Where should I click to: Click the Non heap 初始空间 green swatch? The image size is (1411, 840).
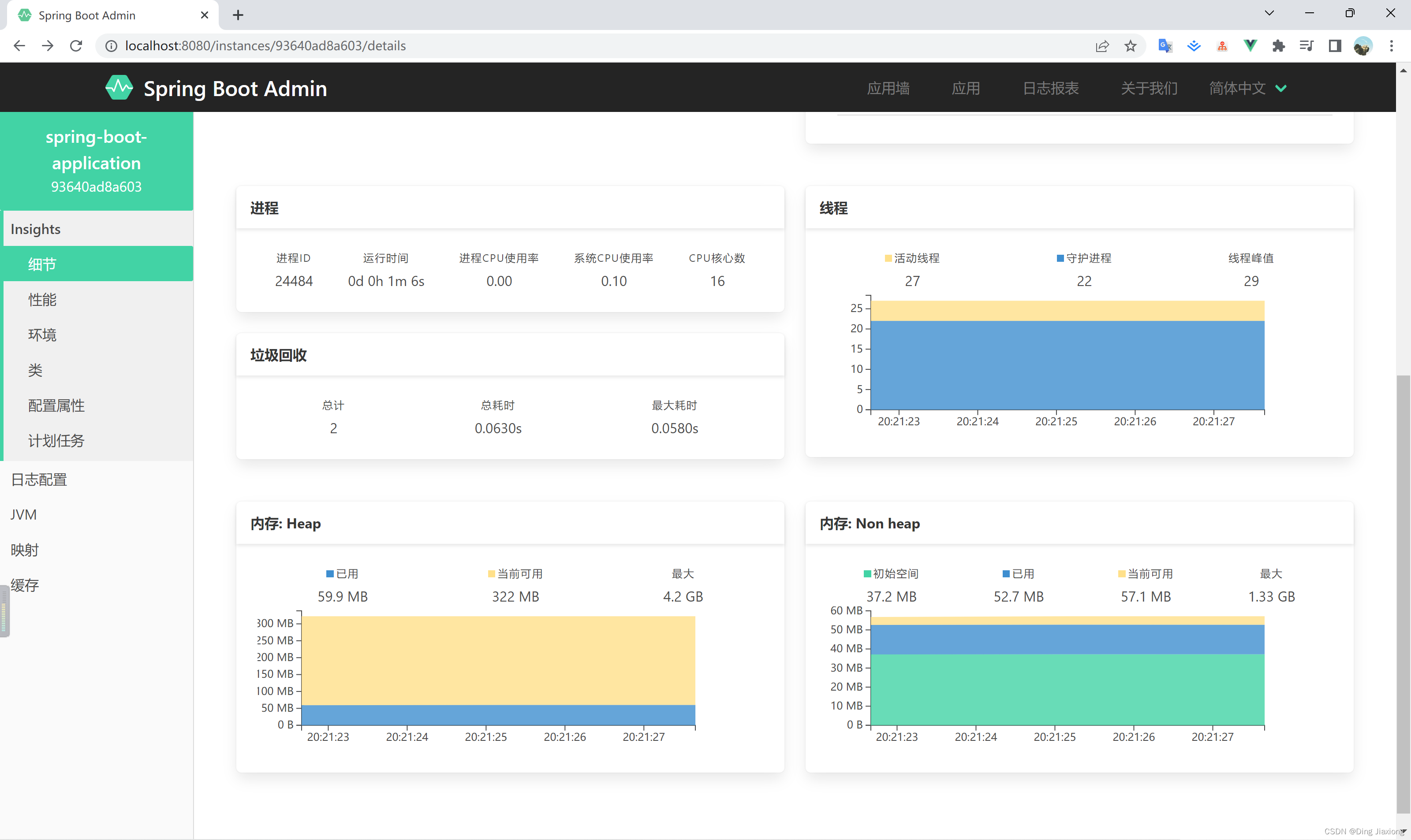pyautogui.click(x=867, y=574)
